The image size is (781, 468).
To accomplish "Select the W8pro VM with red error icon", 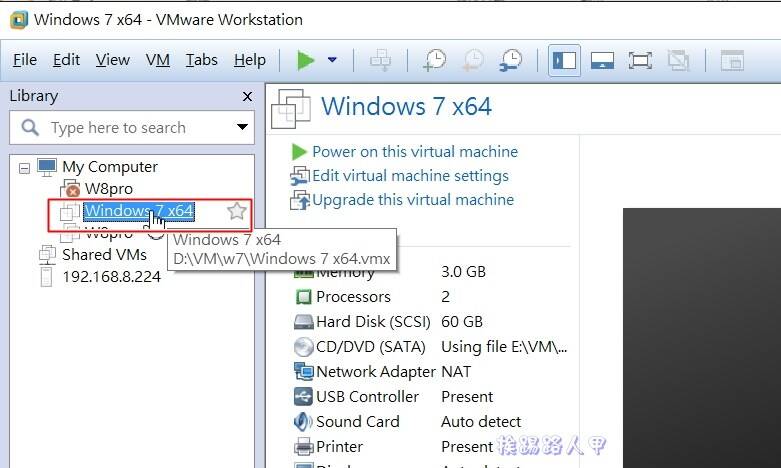I will pyautogui.click(x=109, y=189).
